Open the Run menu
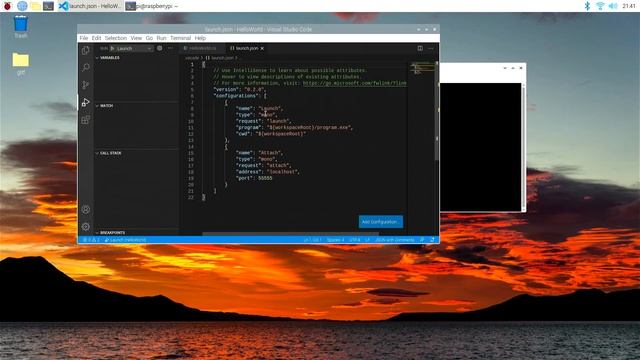Image resolution: width=640 pixels, height=360 pixels. [161, 38]
